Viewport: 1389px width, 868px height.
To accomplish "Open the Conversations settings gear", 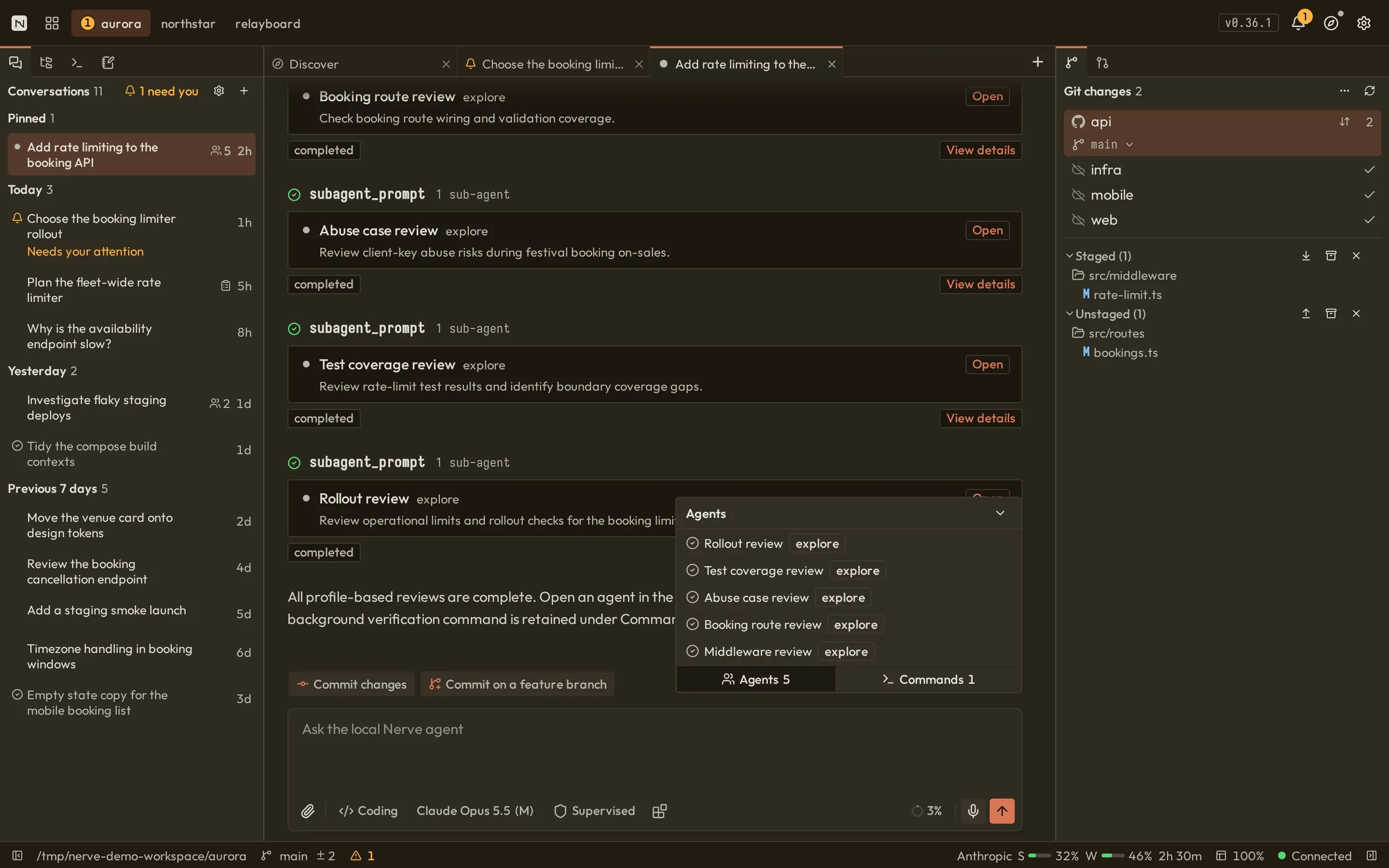I will coord(218,91).
